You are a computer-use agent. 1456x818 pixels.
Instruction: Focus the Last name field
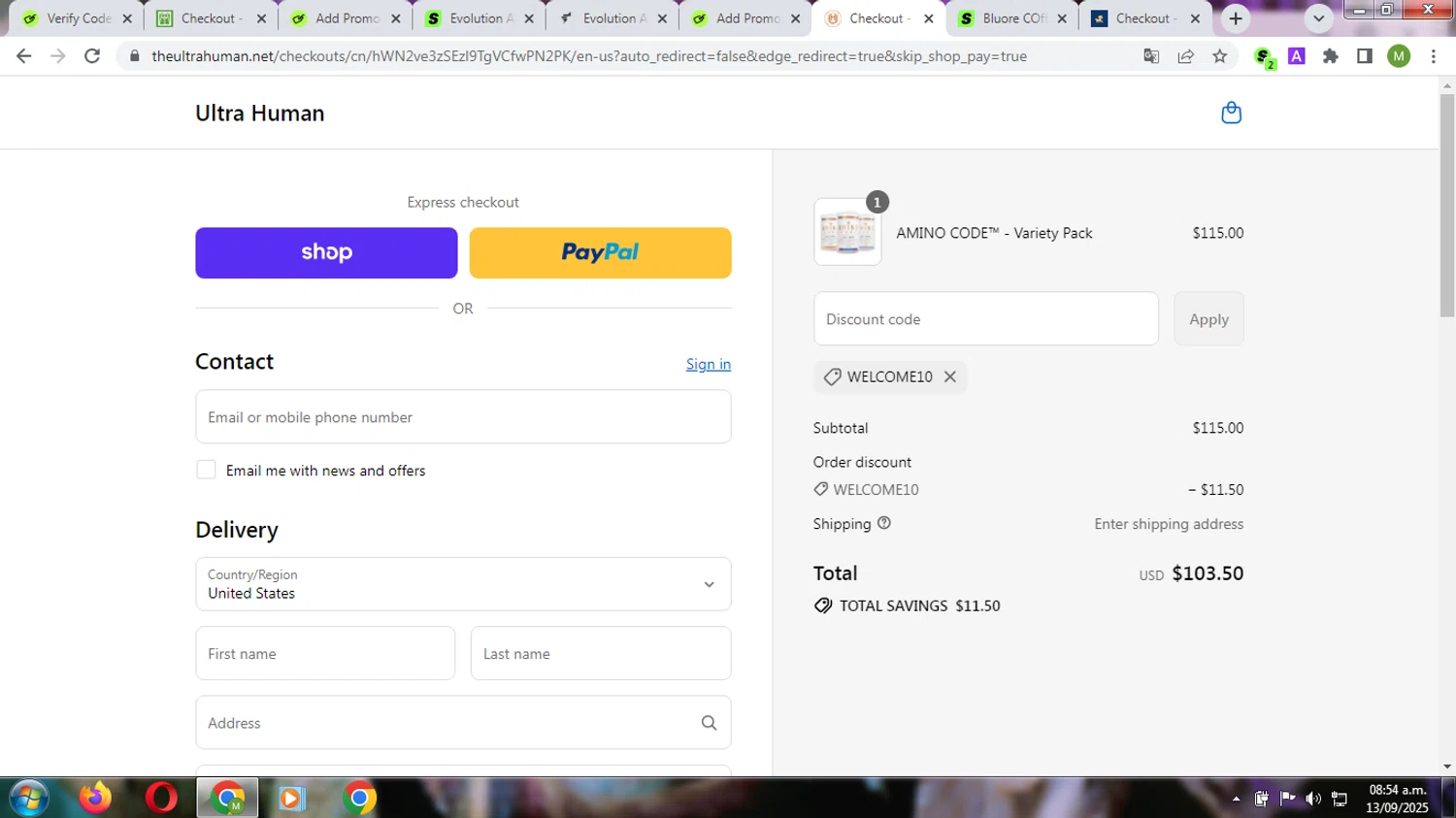pos(601,653)
